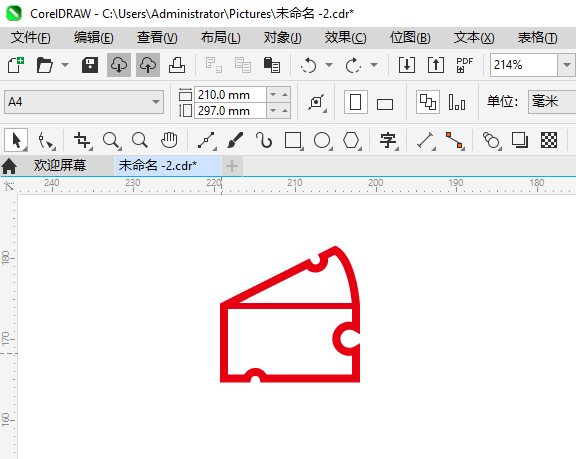The height and width of the screenshot is (459, 576).
Task: Click the Copy icon
Action: pos(242,65)
